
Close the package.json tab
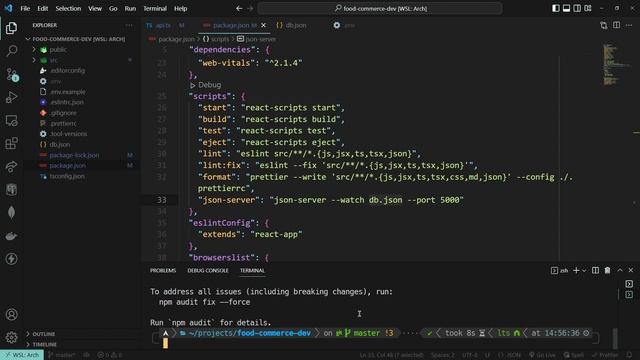point(264,25)
